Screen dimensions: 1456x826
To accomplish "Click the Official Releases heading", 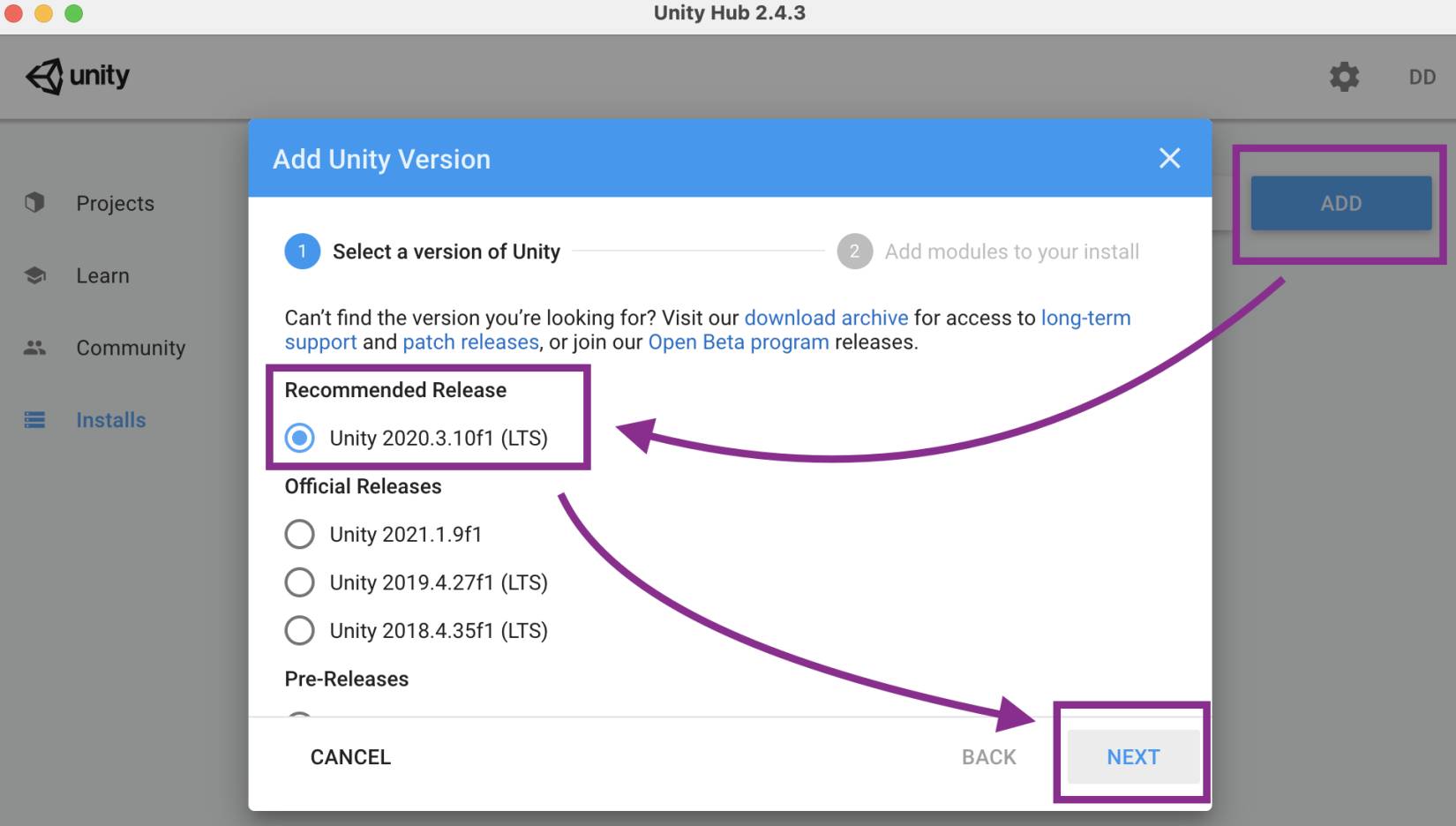I will click(363, 486).
